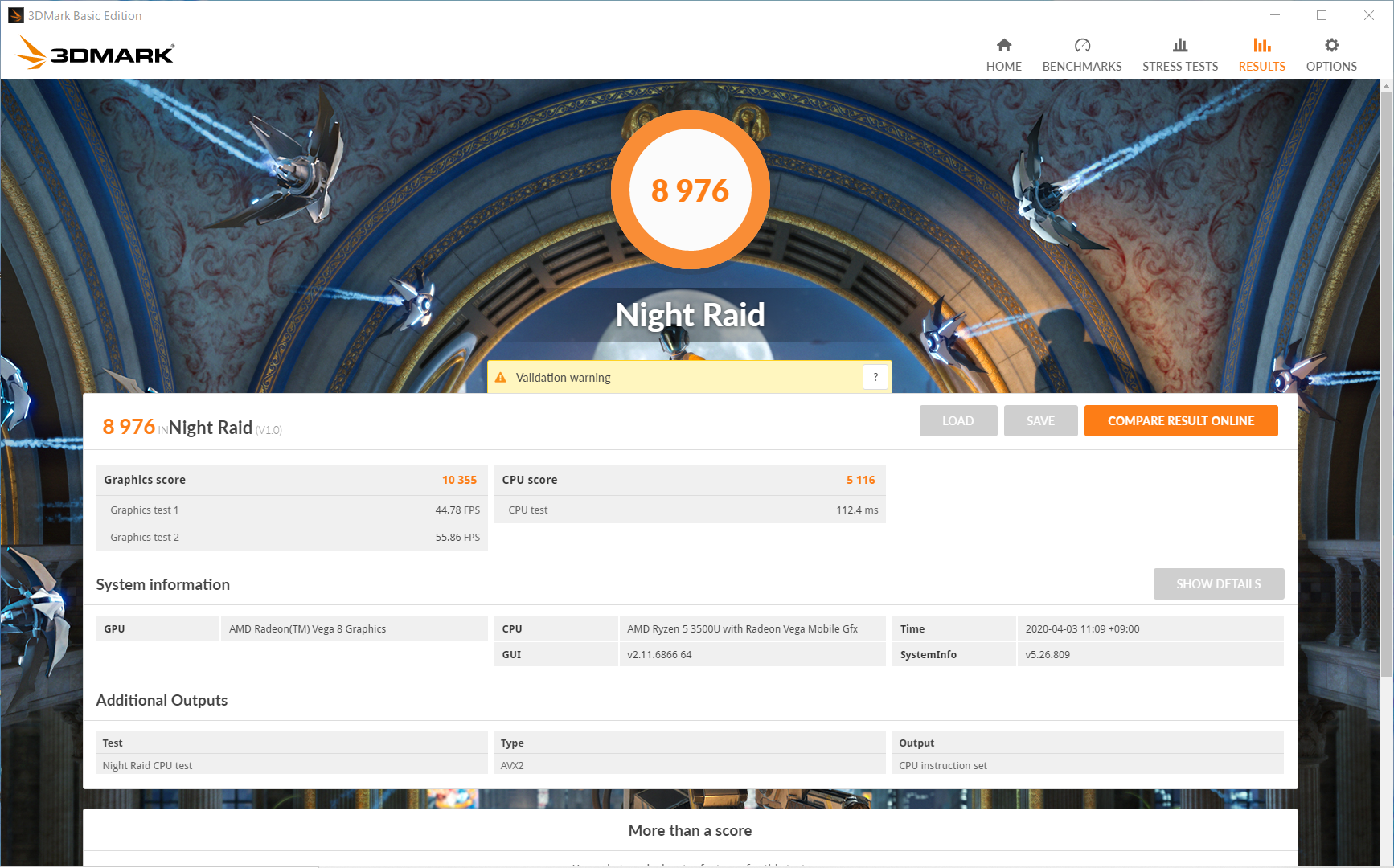Click the AMD Ryzen 5 3500U CPU text
The width and height of the screenshot is (1394, 868).
point(742,628)
